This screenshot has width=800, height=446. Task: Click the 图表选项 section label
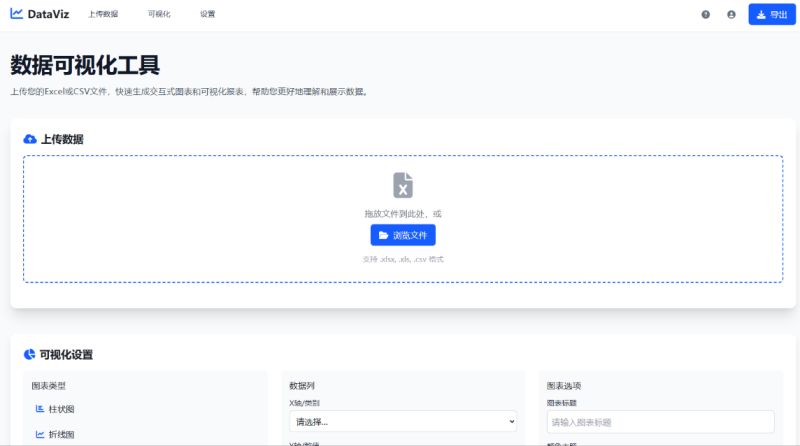pyautogui.click(x=564, y=386)
